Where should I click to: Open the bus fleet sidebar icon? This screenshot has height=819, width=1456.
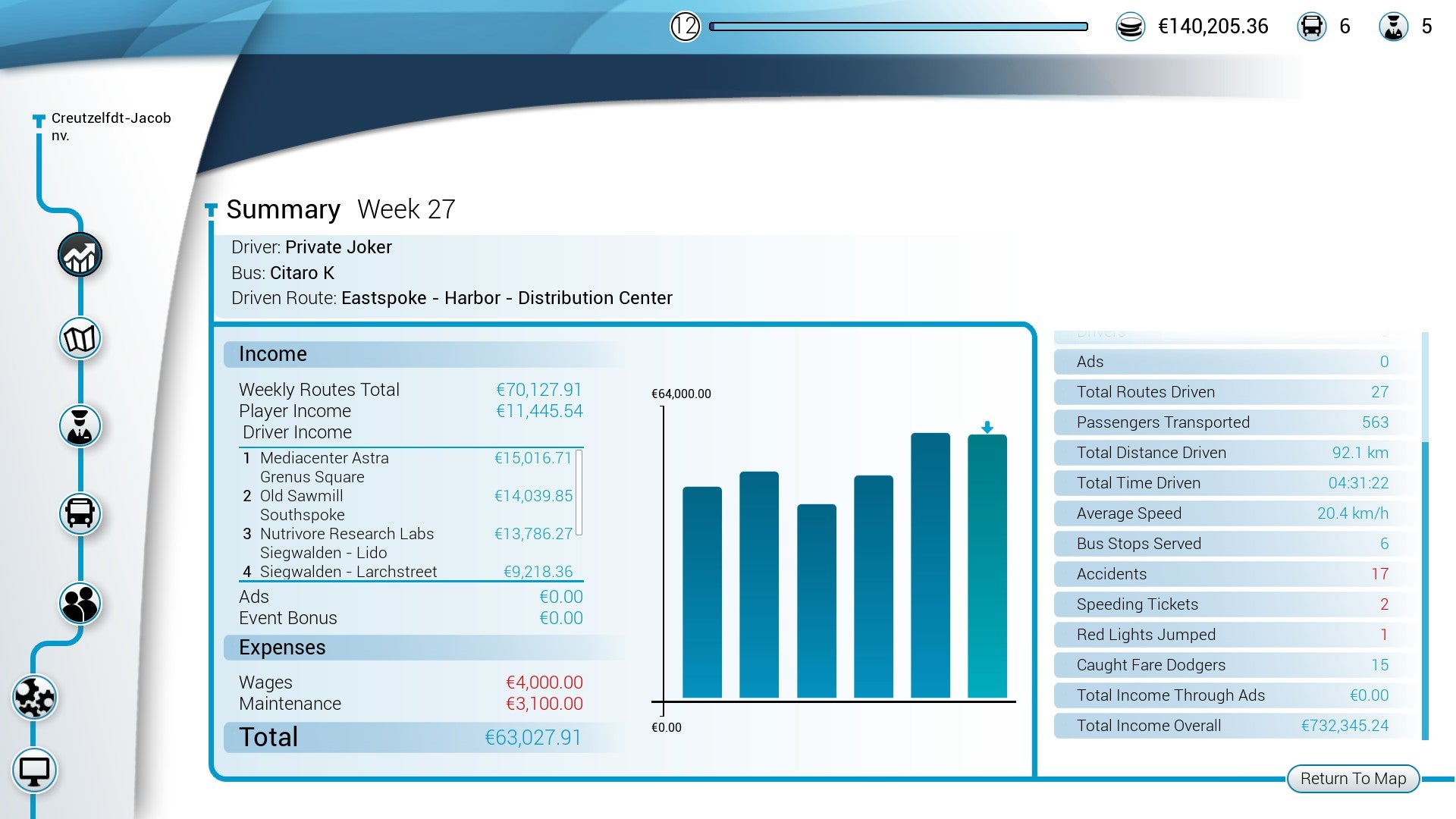tap(80, 514)
